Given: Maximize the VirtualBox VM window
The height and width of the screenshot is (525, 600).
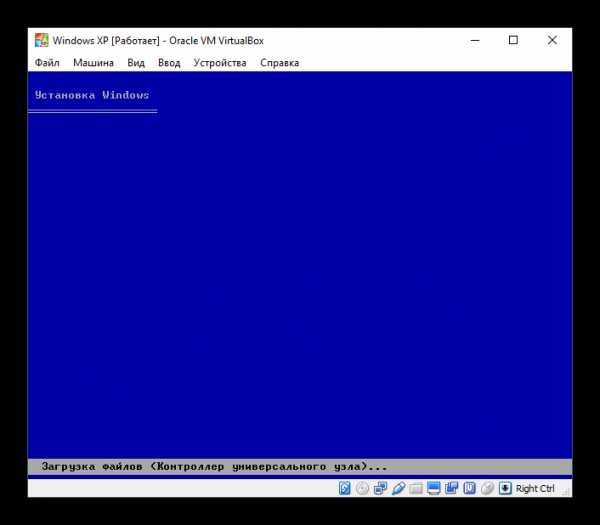Looking at the screenshot, I should (513, 40).
